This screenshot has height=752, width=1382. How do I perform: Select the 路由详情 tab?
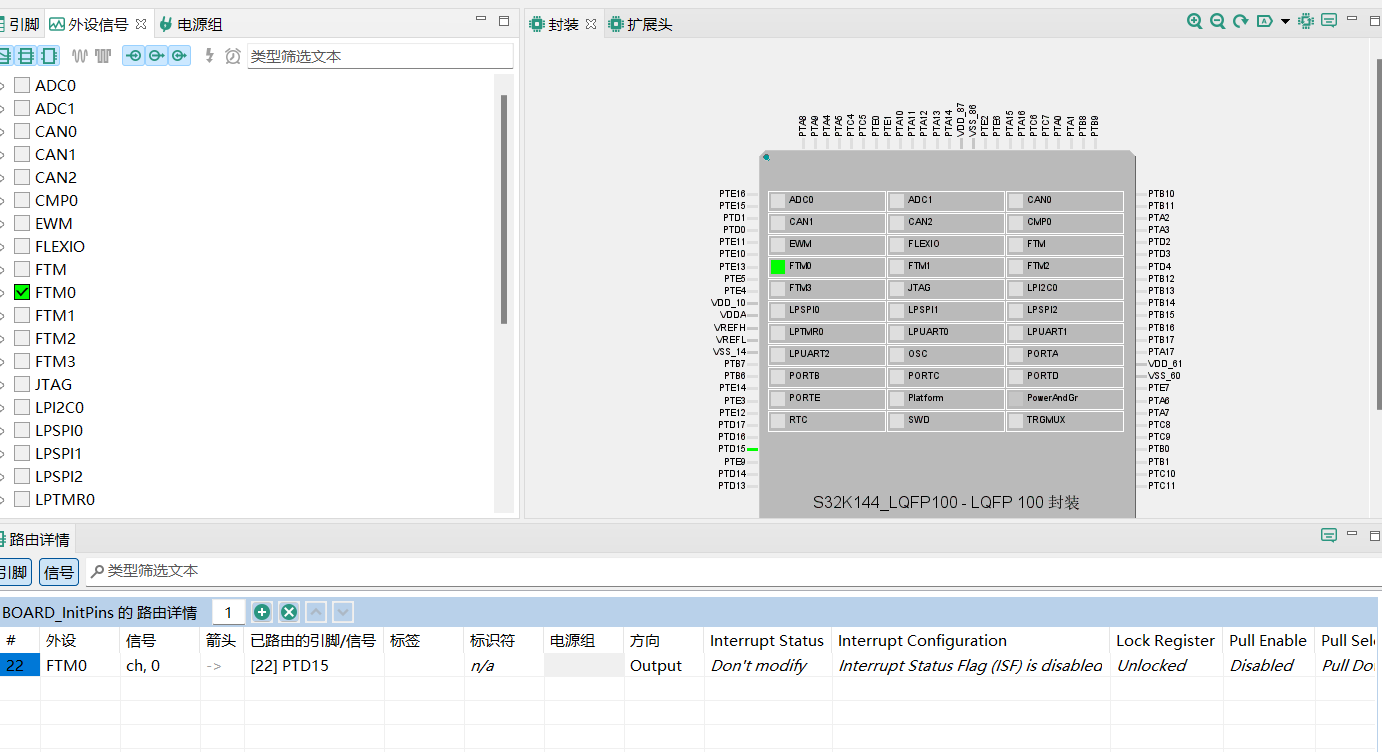[x=36, y=539]
